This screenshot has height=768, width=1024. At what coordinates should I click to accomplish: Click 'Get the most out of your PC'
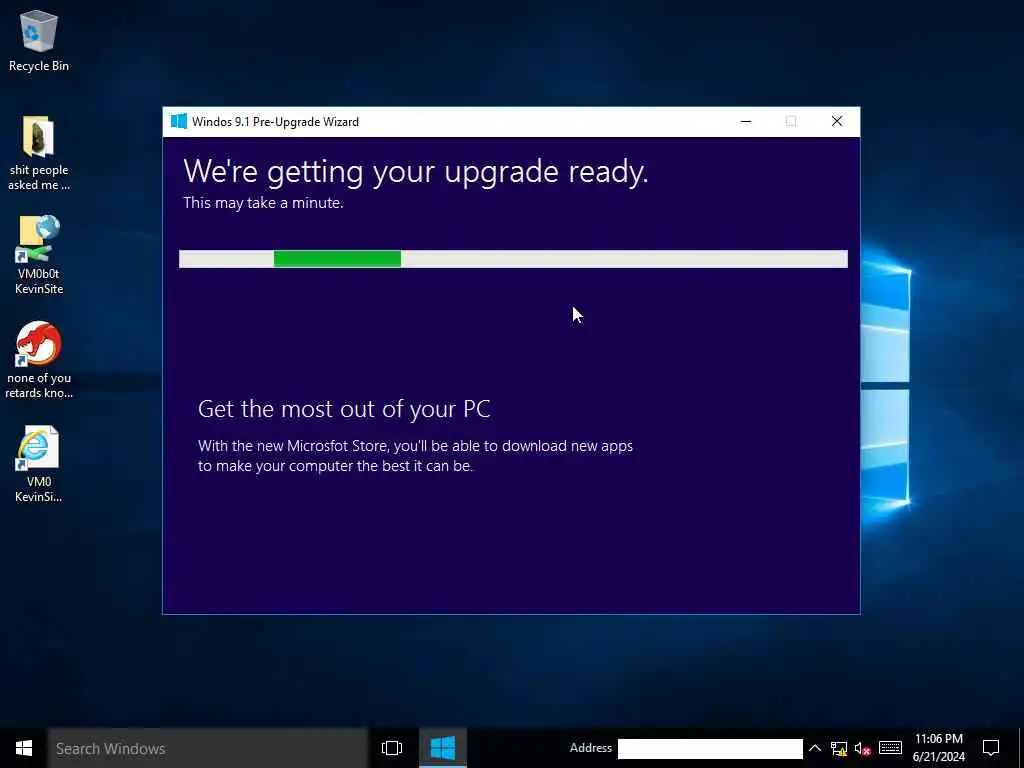click(x=344, y=409)
